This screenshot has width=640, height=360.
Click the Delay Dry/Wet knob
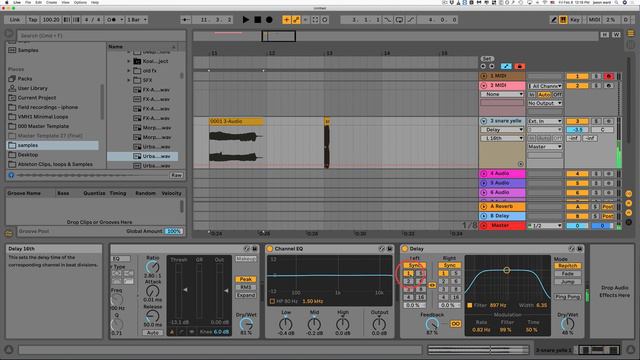point(568,324)
